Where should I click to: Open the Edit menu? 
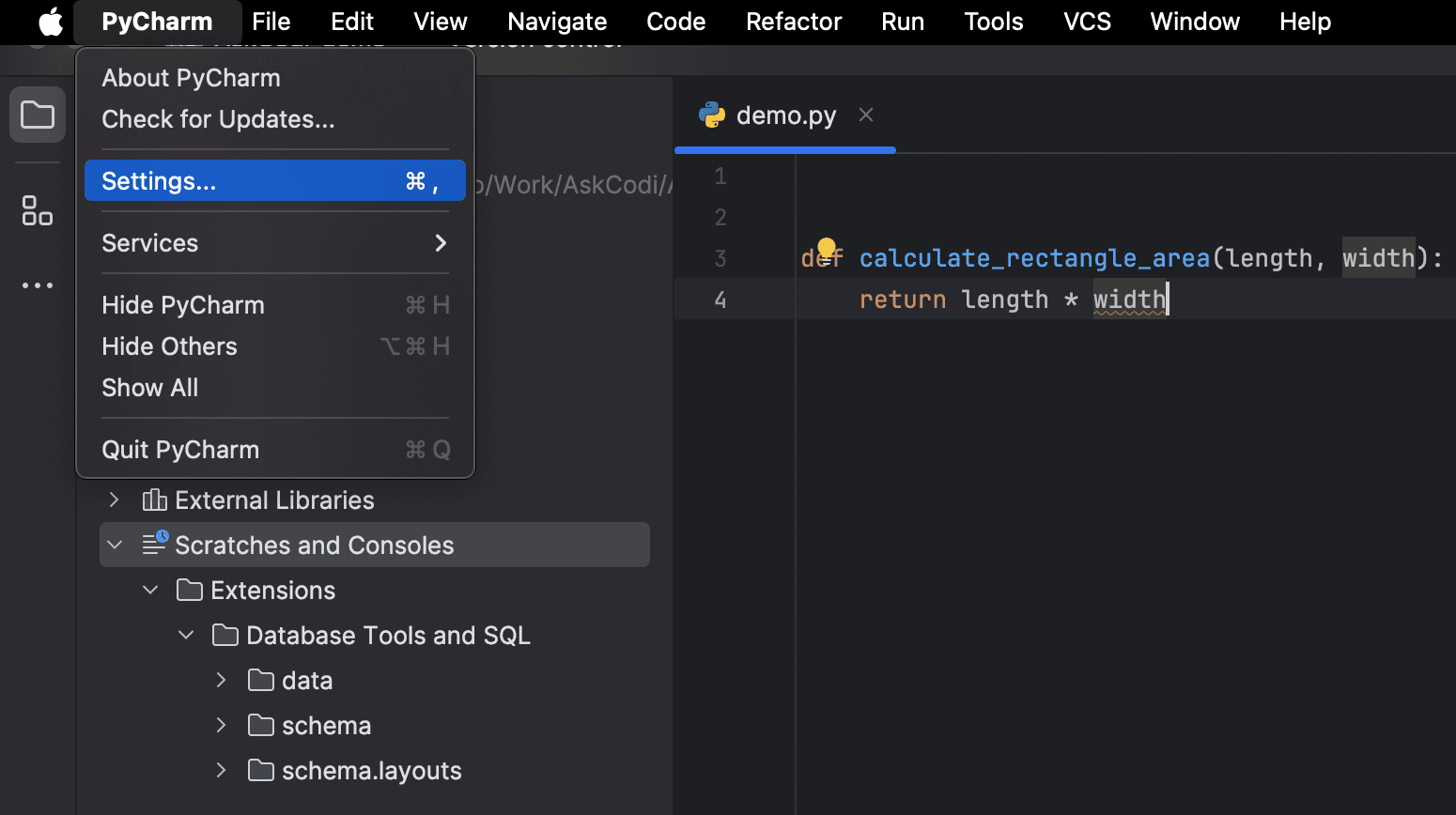point(352,22)
